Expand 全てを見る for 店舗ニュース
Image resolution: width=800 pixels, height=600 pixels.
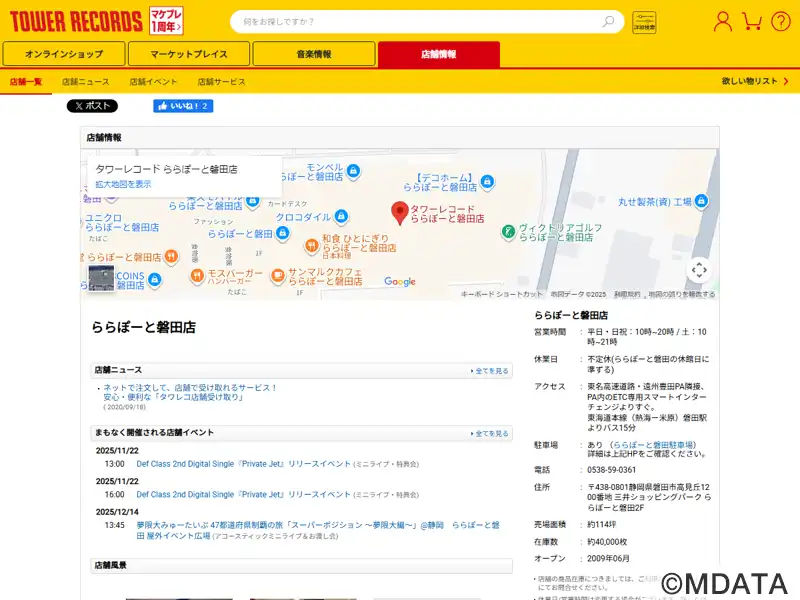pos(490,371)
